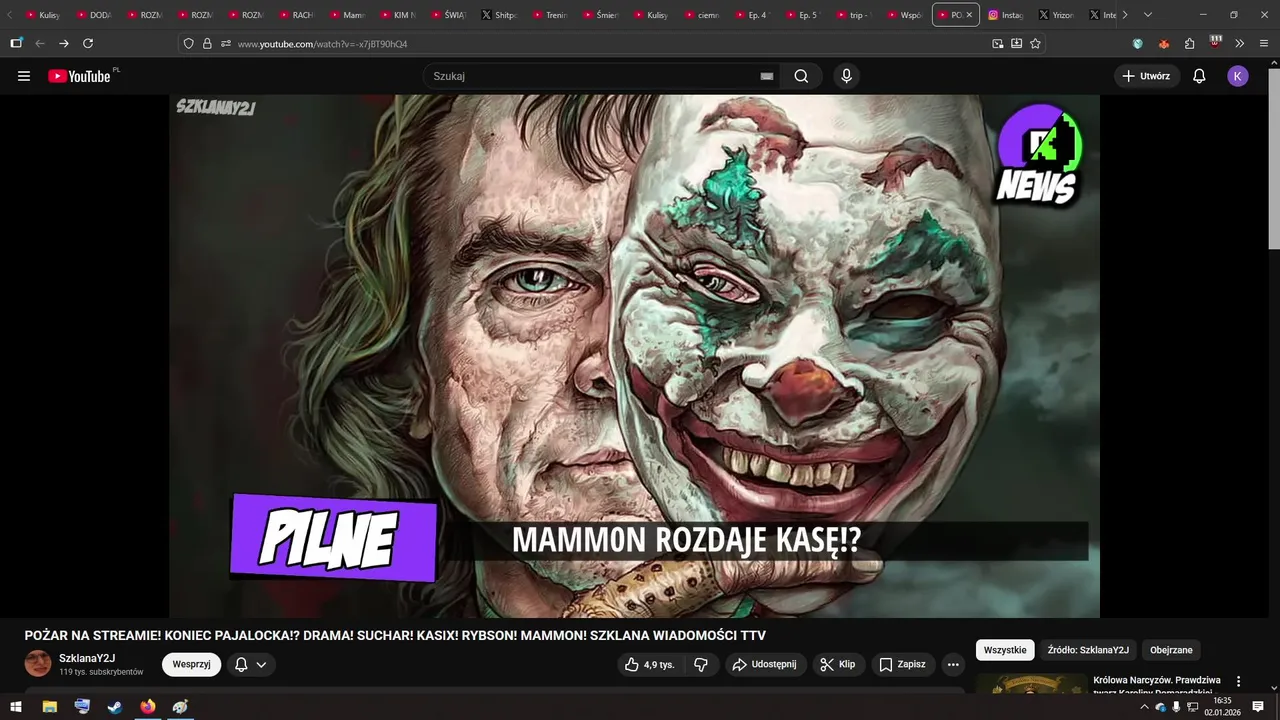Open tracking protection shield in address bar
The width and height of the screenshot is (1280, 720).
tap(189, 44)
